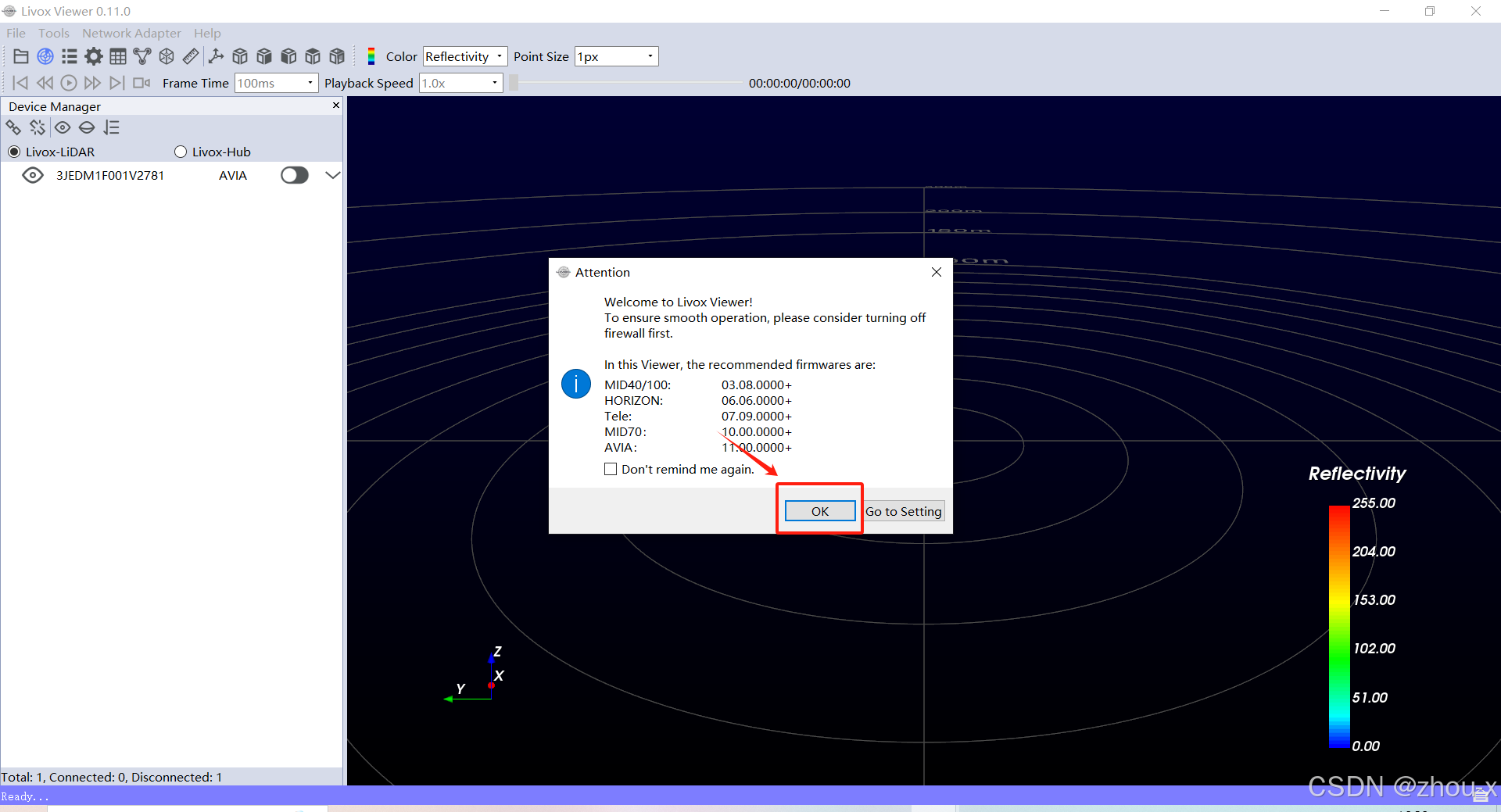Click disconnect all devices broken-link icon
This screenshot has height=812, width=1501.
pyautogui.click(x=38, y=127)
